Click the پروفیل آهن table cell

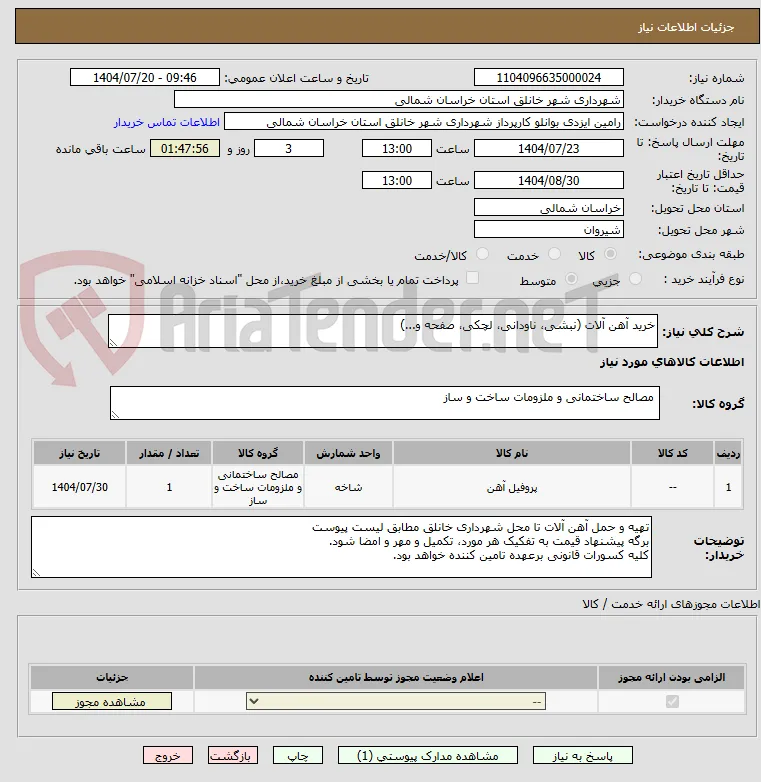click(512, 487)
